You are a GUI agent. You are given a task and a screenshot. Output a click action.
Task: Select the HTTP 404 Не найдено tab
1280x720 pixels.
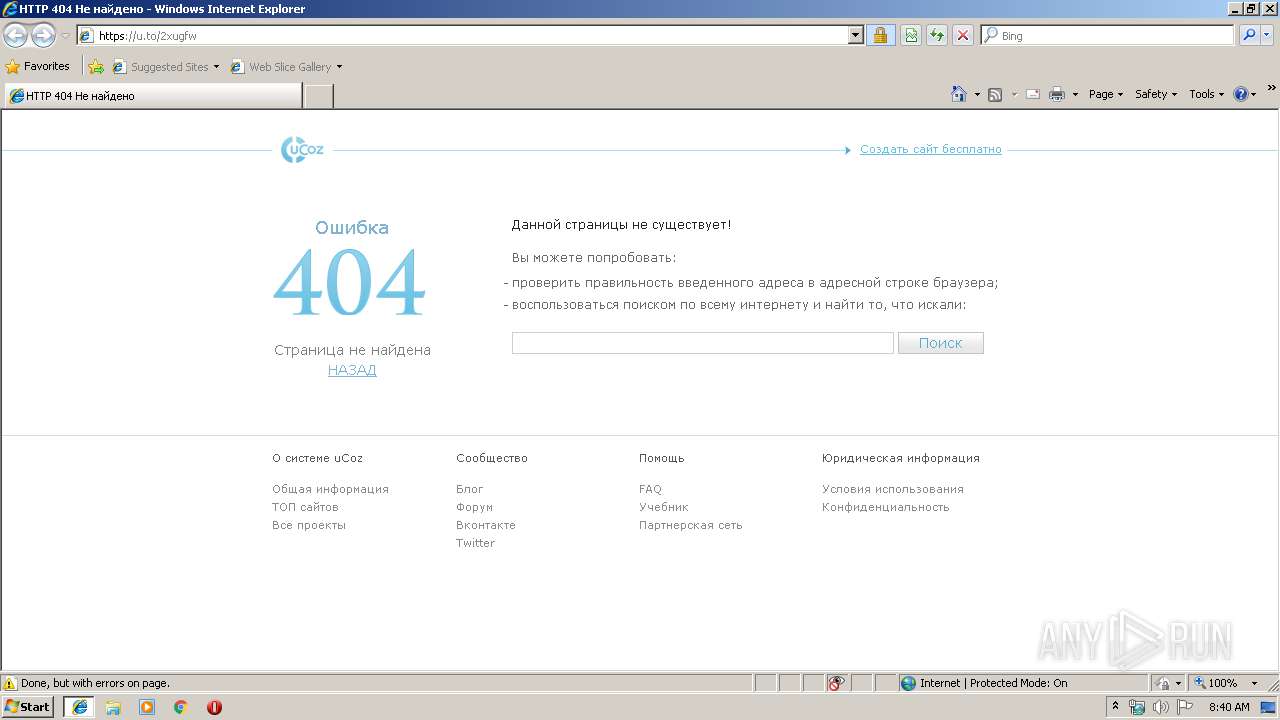click(153, 96)
